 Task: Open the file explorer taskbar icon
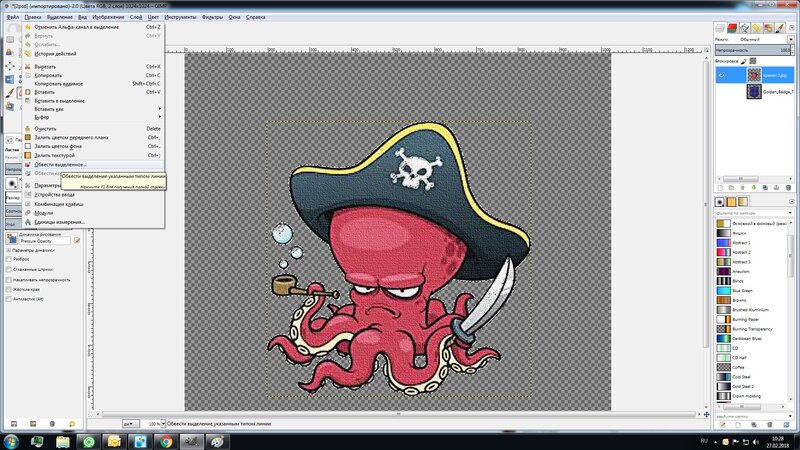click(x=63, y=441)
